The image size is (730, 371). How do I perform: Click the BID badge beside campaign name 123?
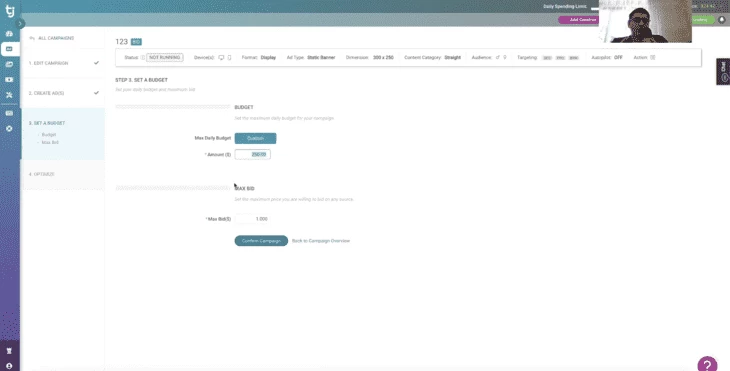coord(136,42)
